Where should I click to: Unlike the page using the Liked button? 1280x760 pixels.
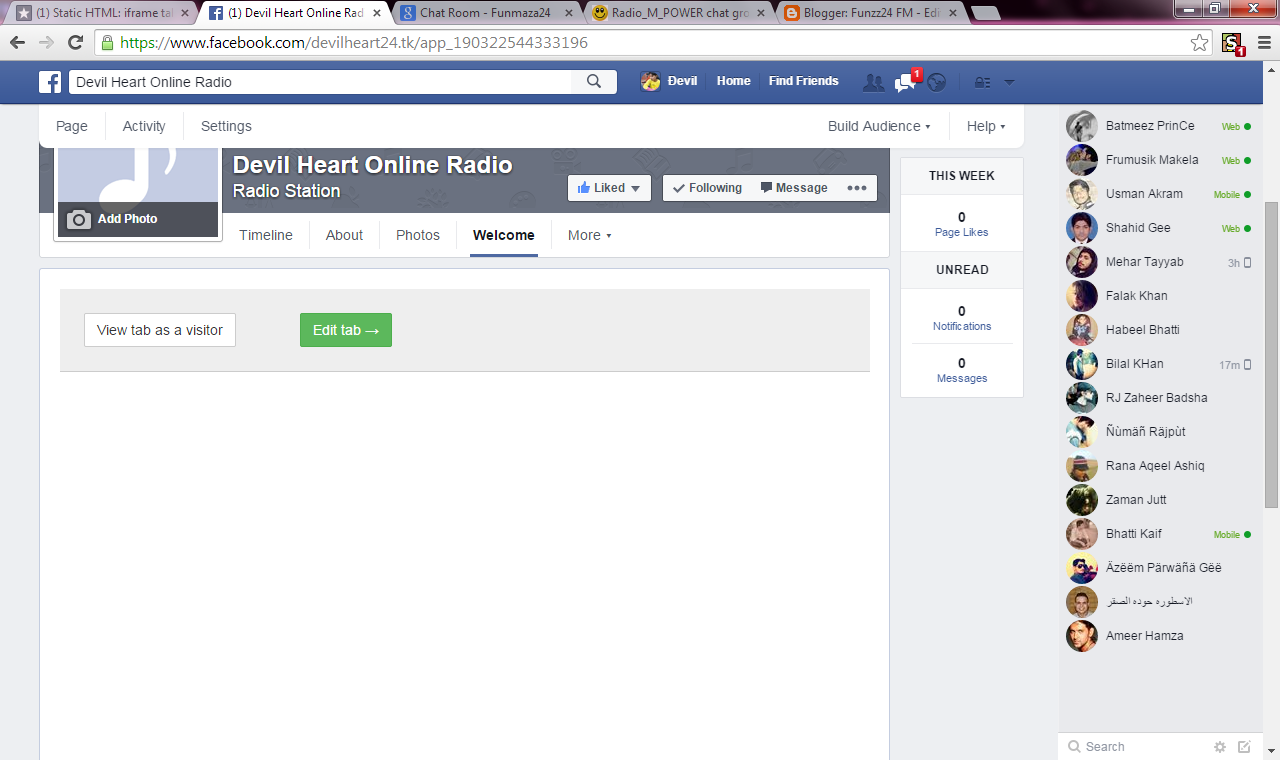[608, 187]
